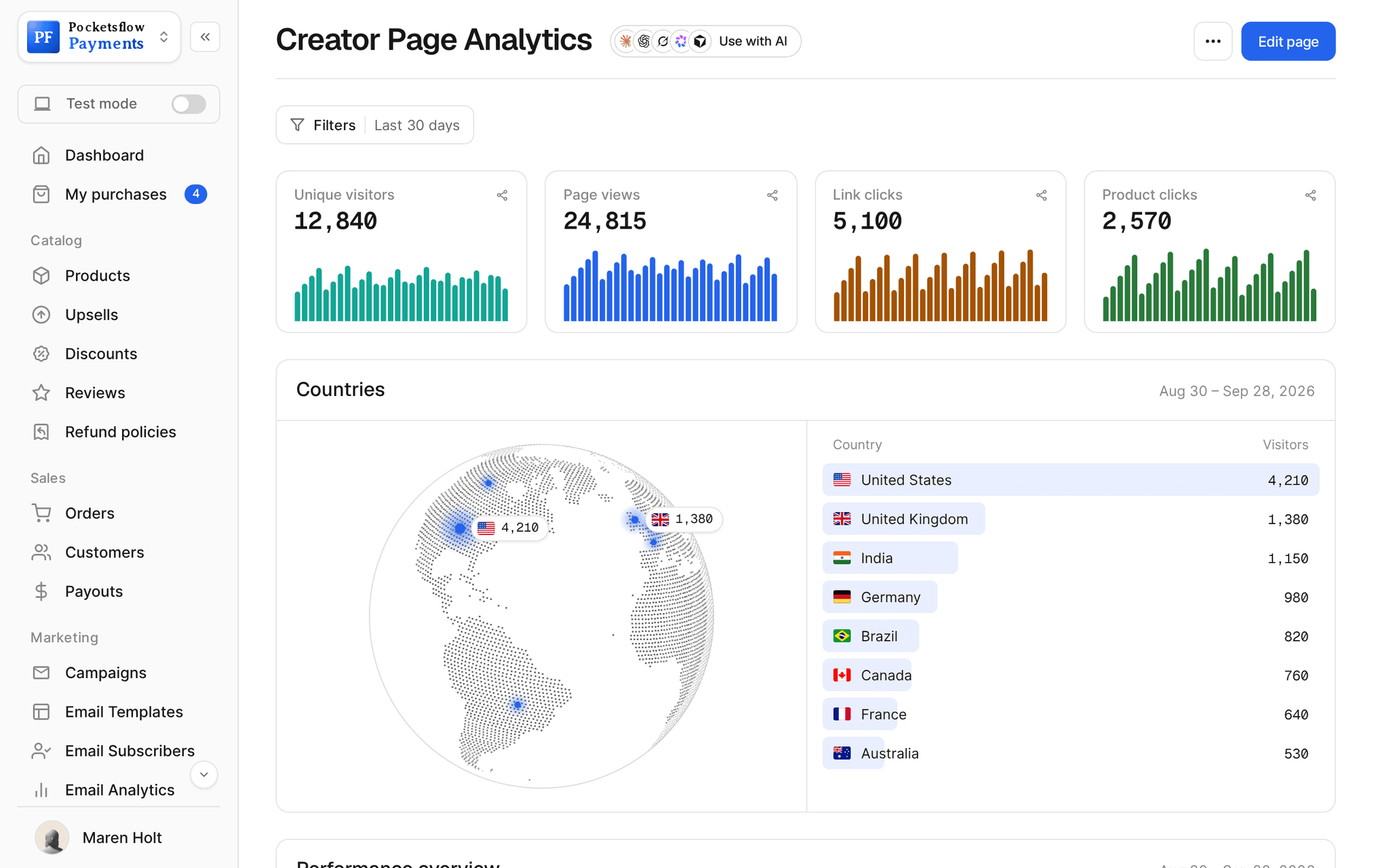Share the Page views card
Image resolution: width=1389 pixels, height=868 pixels.
[x=772, y=195]
